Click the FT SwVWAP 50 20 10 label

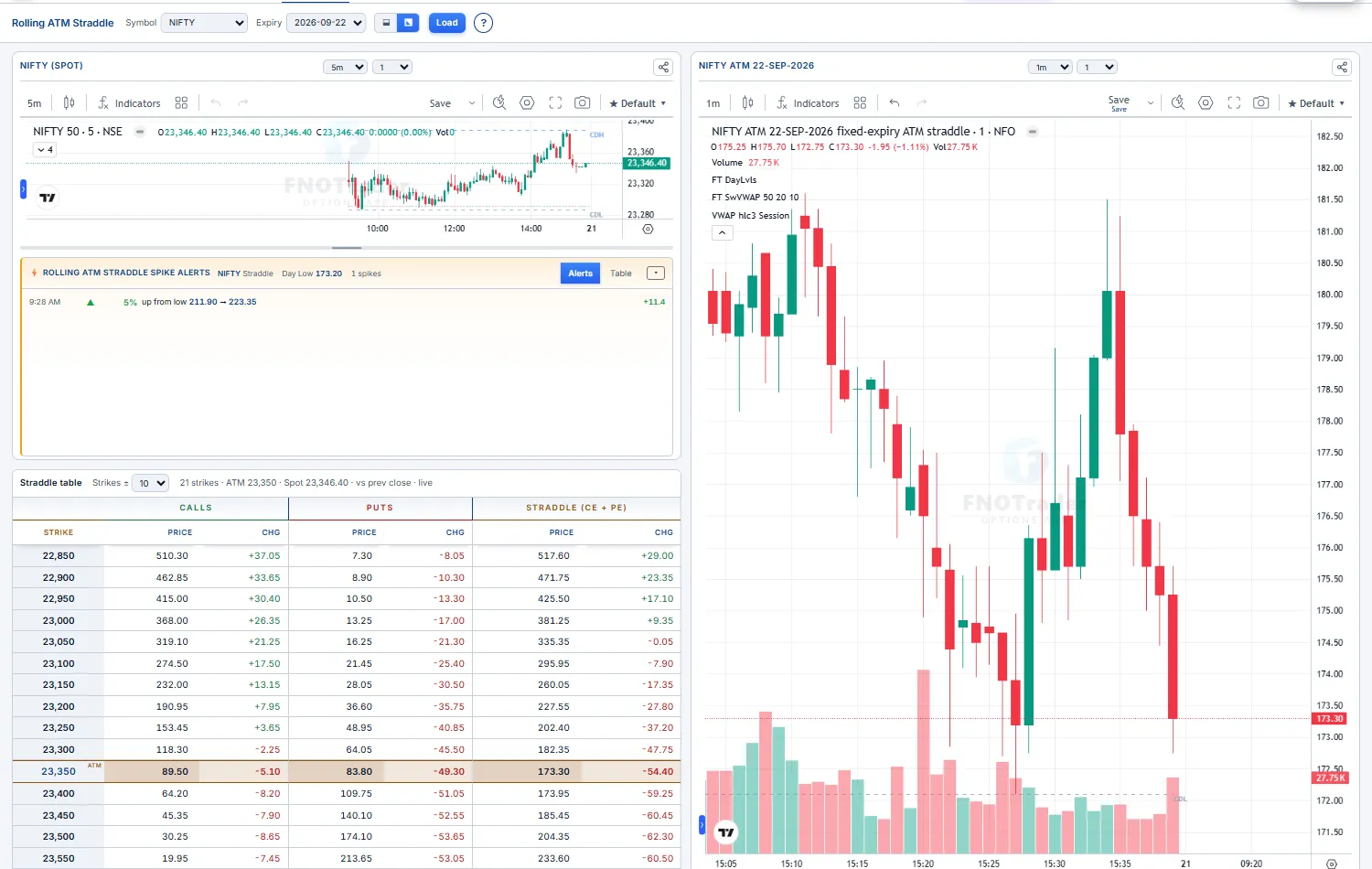(756, 198)
